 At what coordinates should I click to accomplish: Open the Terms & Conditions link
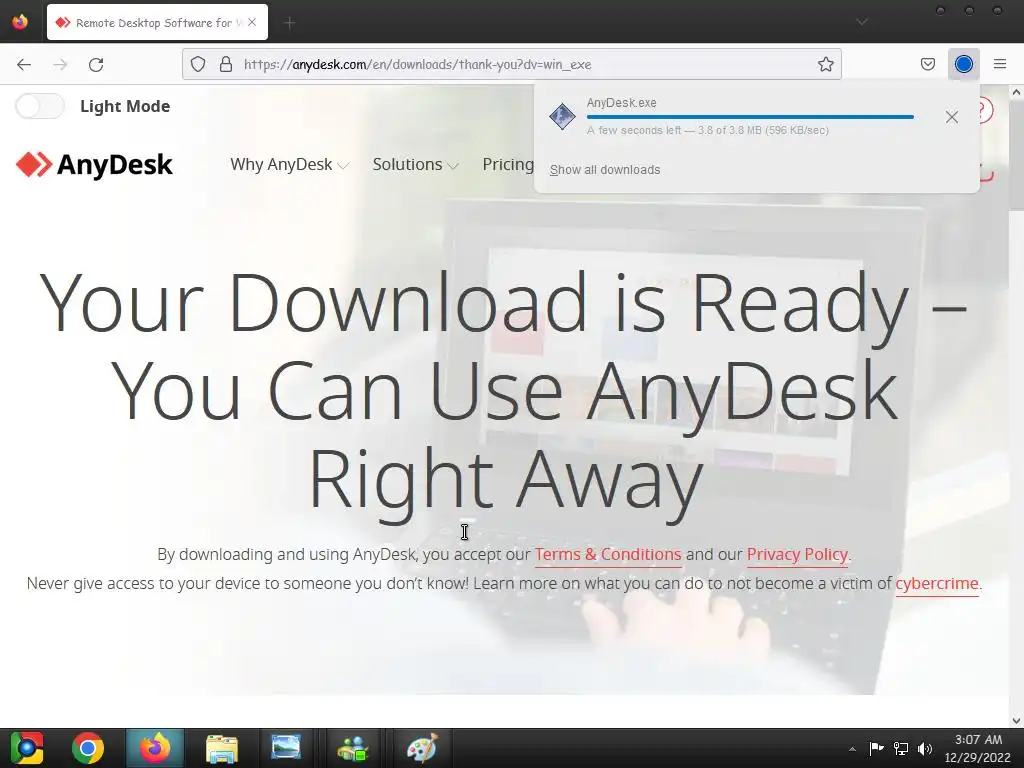click(x=607, y=554)
